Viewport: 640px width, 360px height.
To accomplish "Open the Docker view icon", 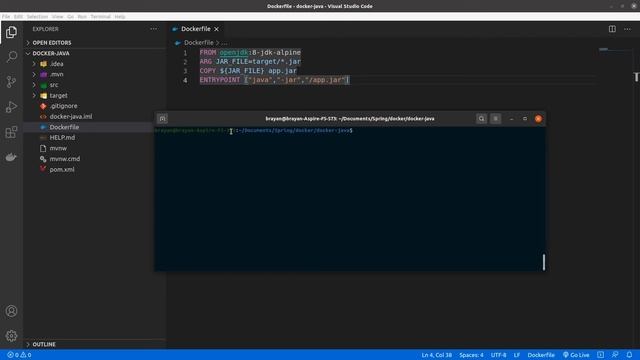I will [11, 157].
